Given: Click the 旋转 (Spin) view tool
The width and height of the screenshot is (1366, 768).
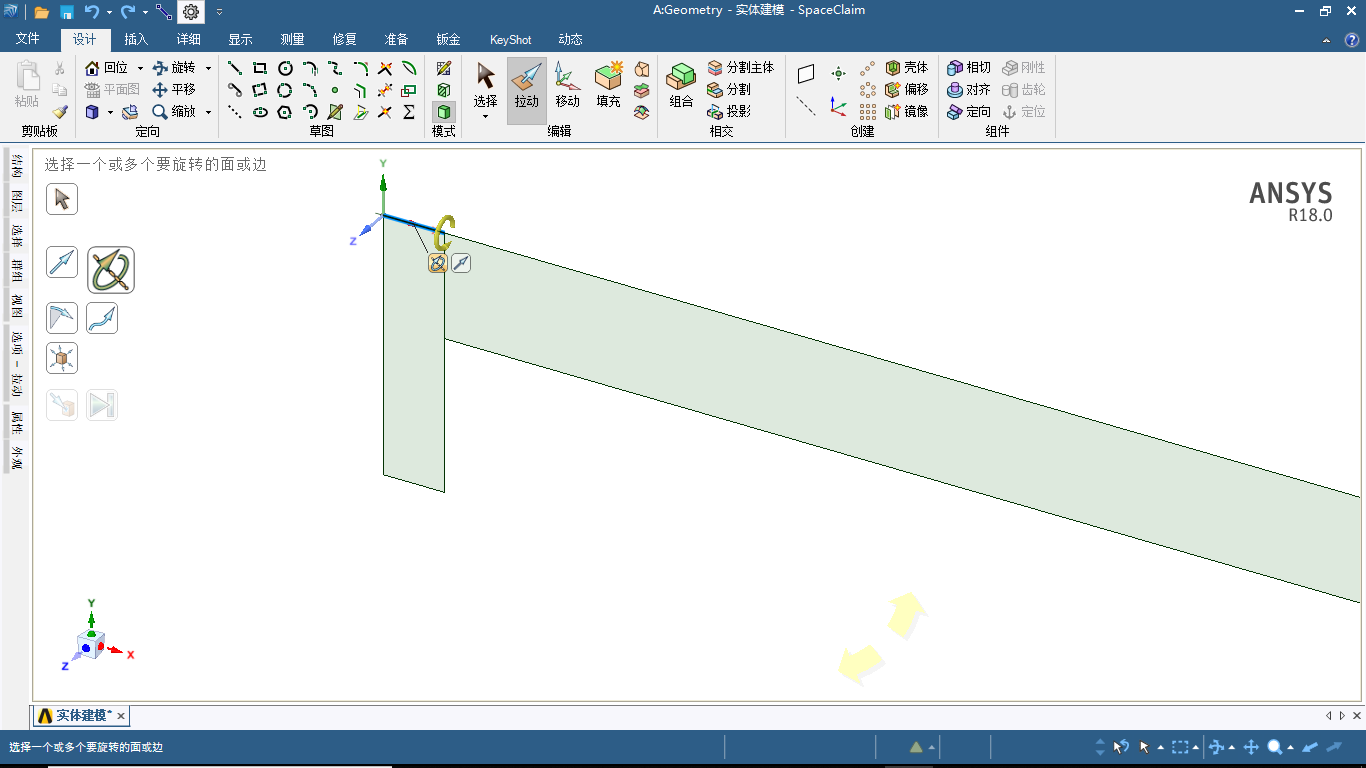Looking at the screenshot, I should pyautogui.click(x=174, y=68).
